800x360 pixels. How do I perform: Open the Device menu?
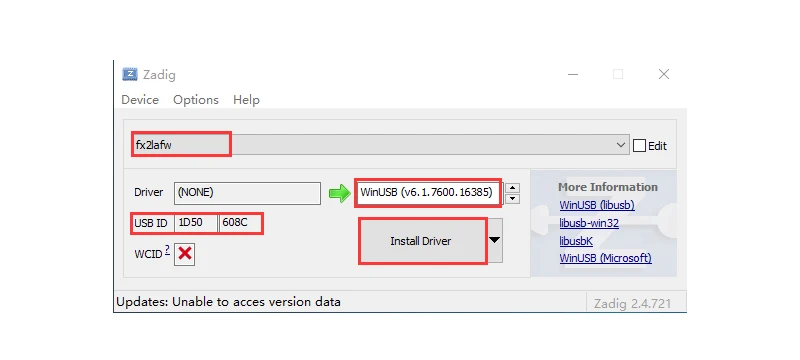click(140, 100)
